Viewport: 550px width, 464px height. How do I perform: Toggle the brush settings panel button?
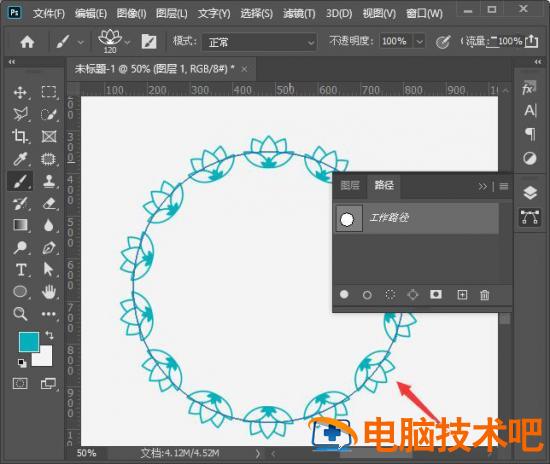[x=149, y=42]
